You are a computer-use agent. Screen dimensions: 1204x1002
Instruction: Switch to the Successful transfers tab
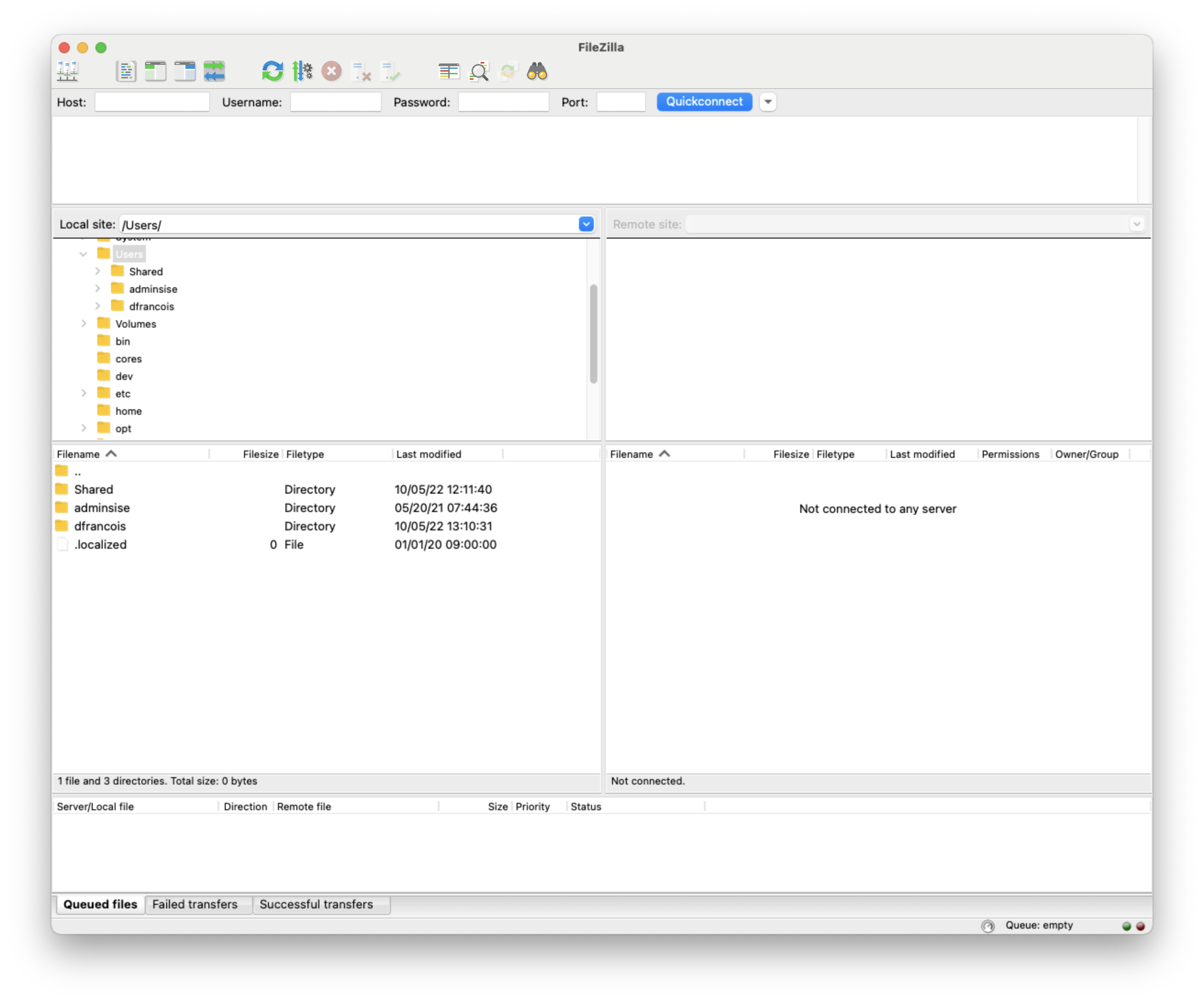(x=321, y=904)
